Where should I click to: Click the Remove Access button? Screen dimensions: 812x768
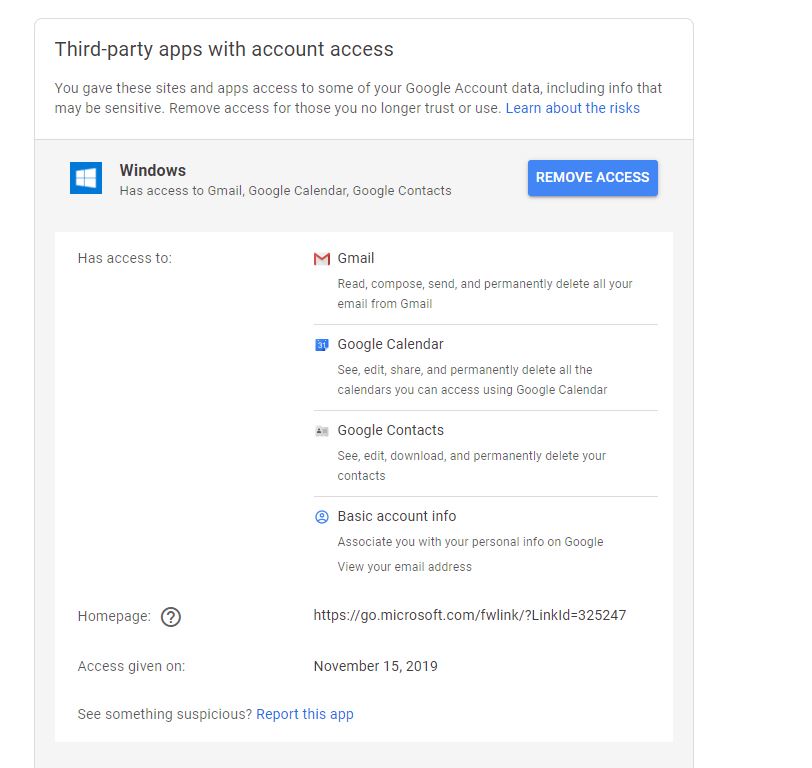click(x=592, y=178)
